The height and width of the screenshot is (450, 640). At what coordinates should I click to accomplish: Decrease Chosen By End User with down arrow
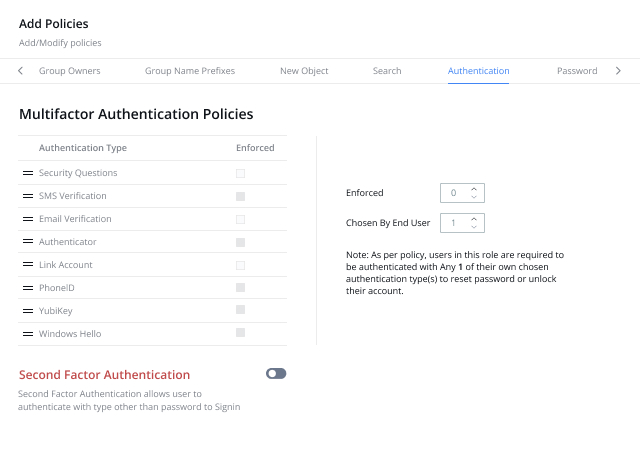click(474, 227)
